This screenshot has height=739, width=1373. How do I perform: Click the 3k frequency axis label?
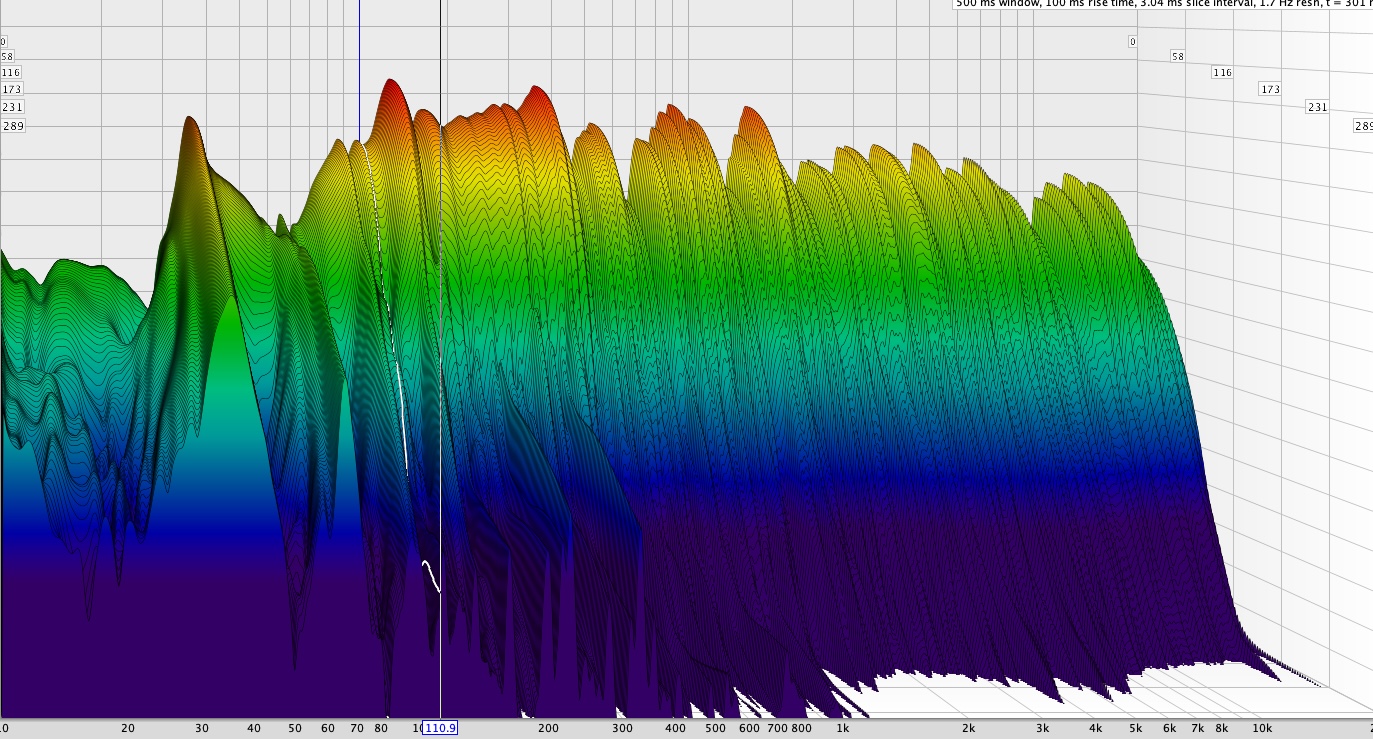point(1042,728)
